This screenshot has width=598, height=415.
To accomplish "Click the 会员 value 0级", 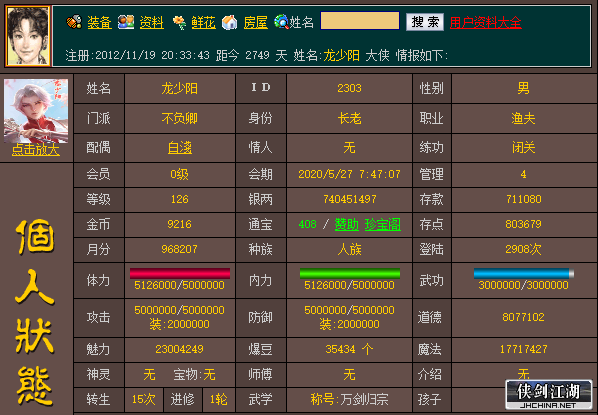I will click(x=180, y=175).
